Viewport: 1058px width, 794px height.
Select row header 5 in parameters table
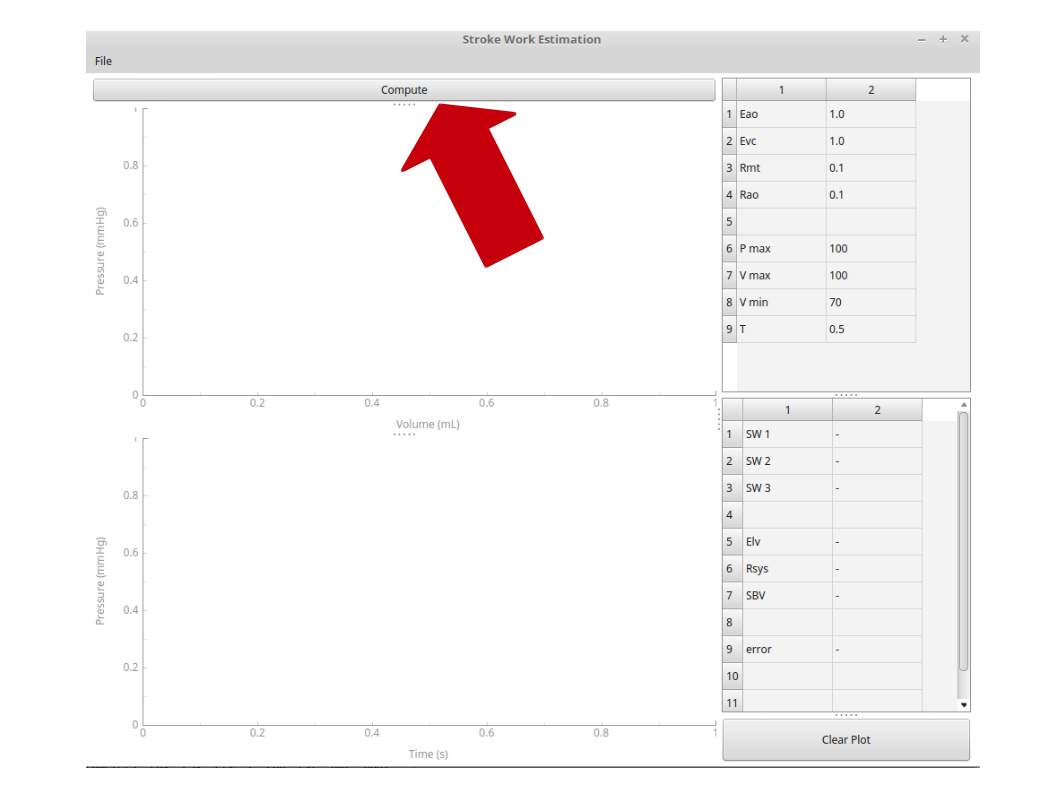point(729,221)
